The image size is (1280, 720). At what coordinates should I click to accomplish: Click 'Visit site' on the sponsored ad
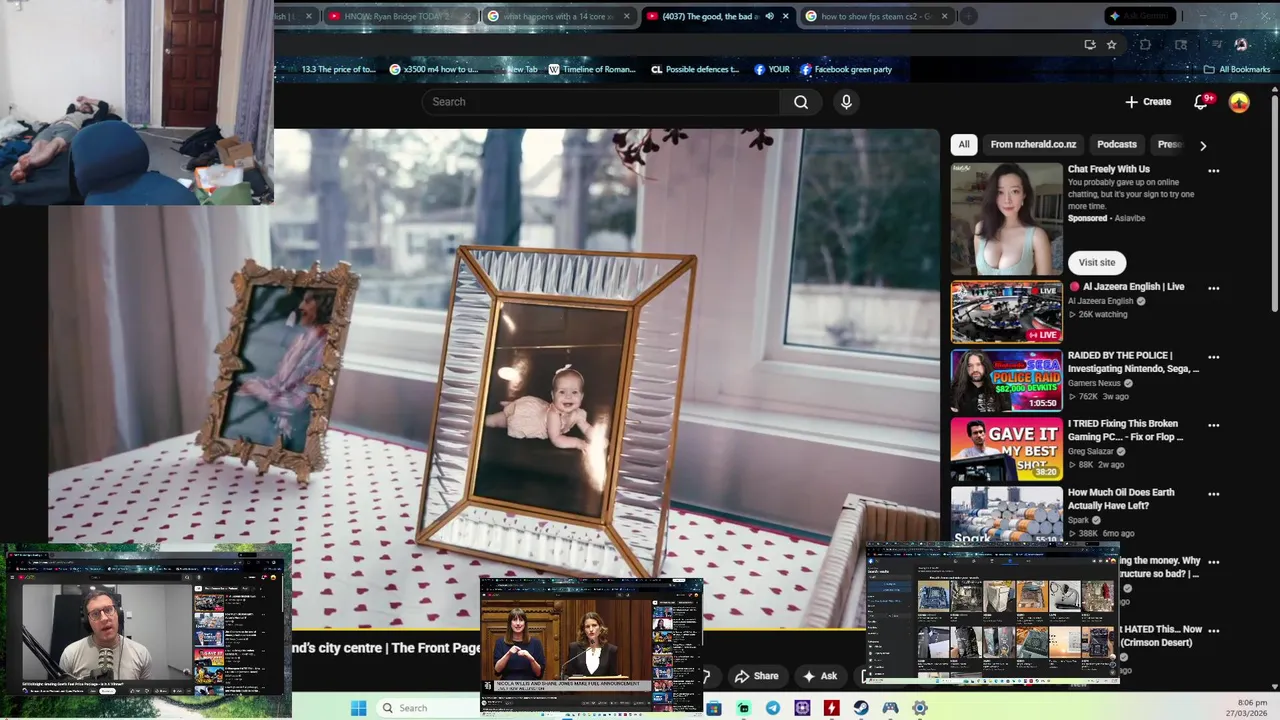click(x=1096, y=262)
